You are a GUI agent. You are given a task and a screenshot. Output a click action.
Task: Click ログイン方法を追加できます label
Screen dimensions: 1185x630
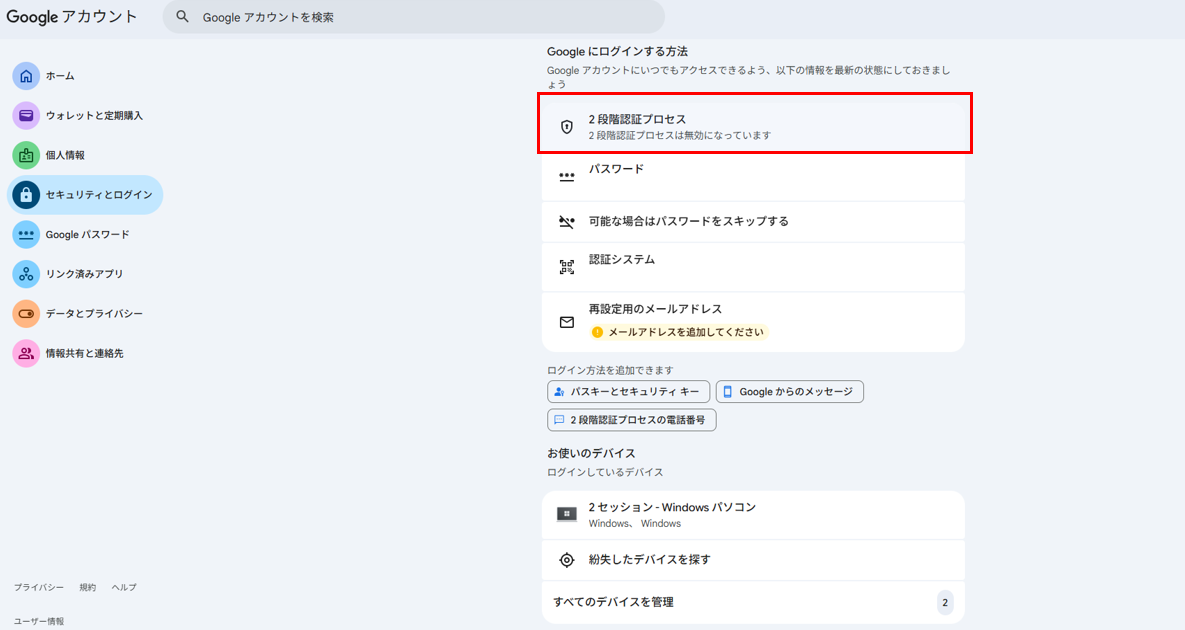coord(610,370)
